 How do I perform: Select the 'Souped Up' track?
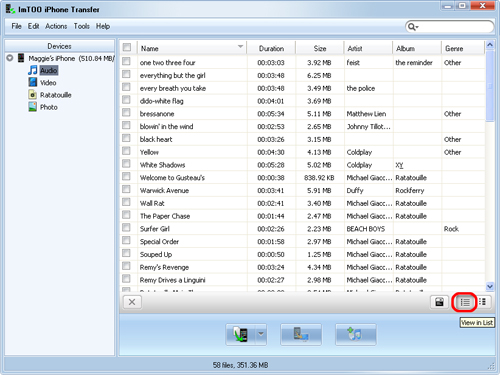pos(156,254)
